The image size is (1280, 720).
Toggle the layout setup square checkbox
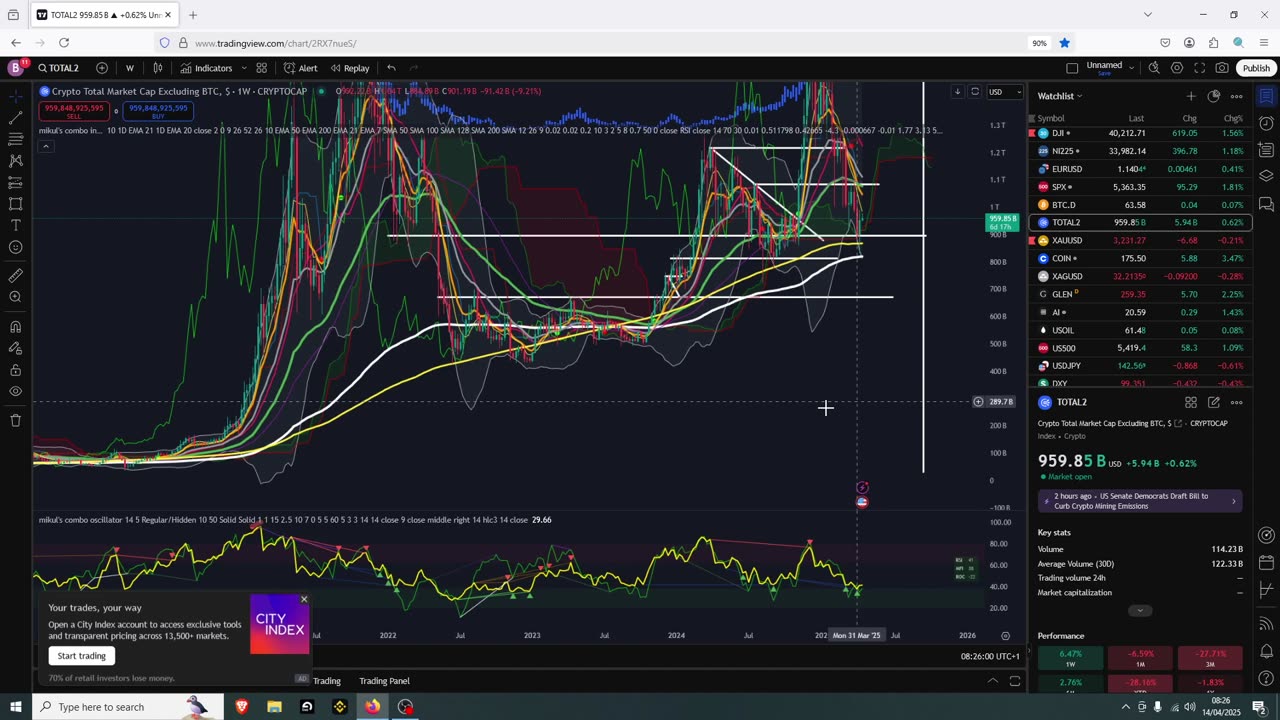tap(1072, 68)
